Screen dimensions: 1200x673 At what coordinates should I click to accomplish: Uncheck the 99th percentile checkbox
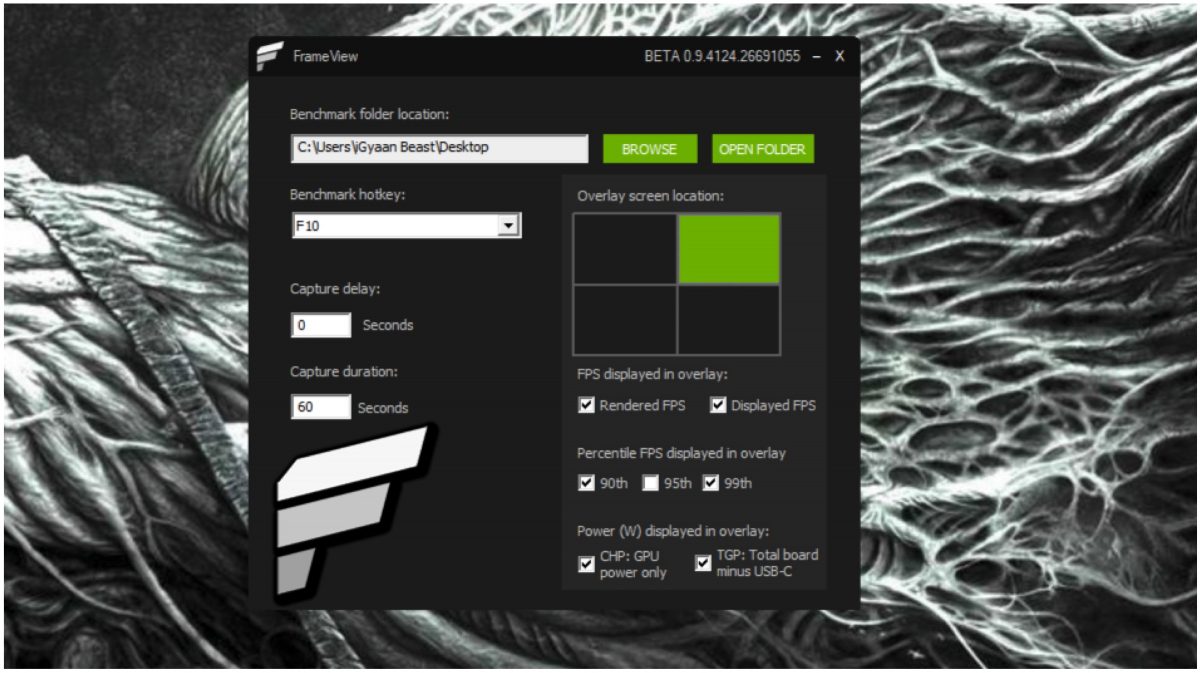[x=711, y=483]
